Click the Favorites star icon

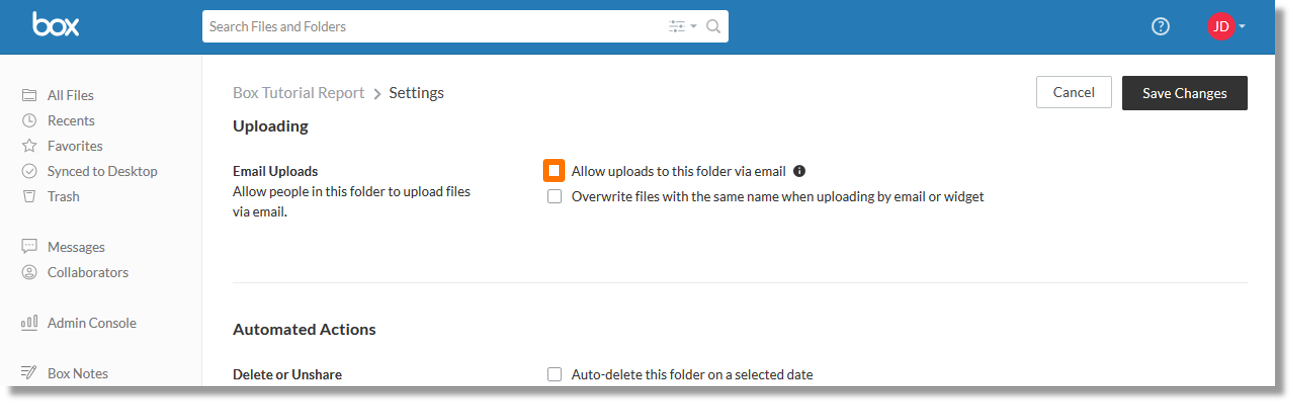pos(29,146)
